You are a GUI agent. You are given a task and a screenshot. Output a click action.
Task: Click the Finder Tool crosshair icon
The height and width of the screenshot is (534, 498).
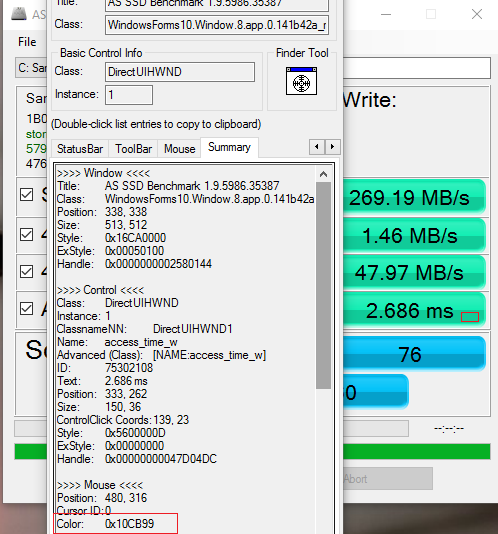pos(301,81)
